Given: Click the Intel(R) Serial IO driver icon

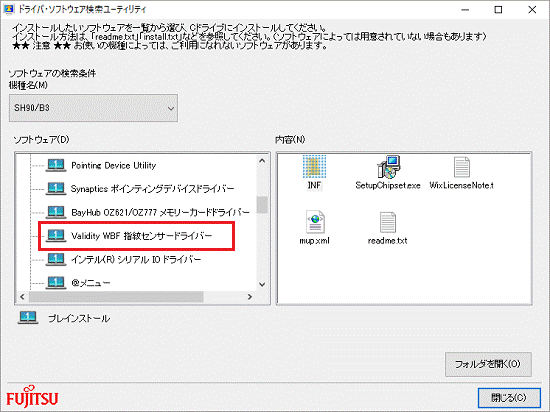Looking at the screenshot, I should pos(56,259).
